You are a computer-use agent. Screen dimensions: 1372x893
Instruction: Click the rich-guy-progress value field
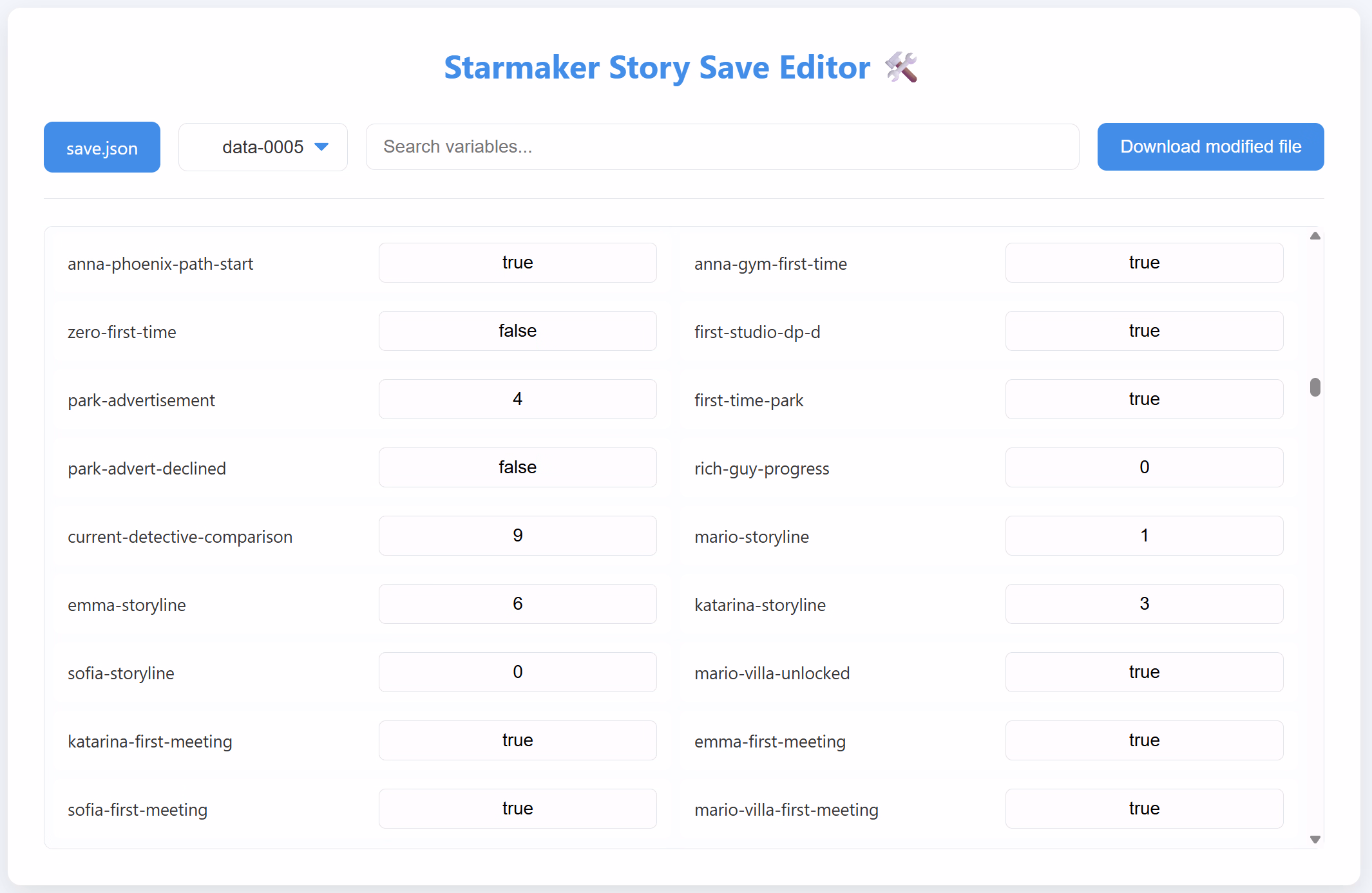click(1144, 467)
